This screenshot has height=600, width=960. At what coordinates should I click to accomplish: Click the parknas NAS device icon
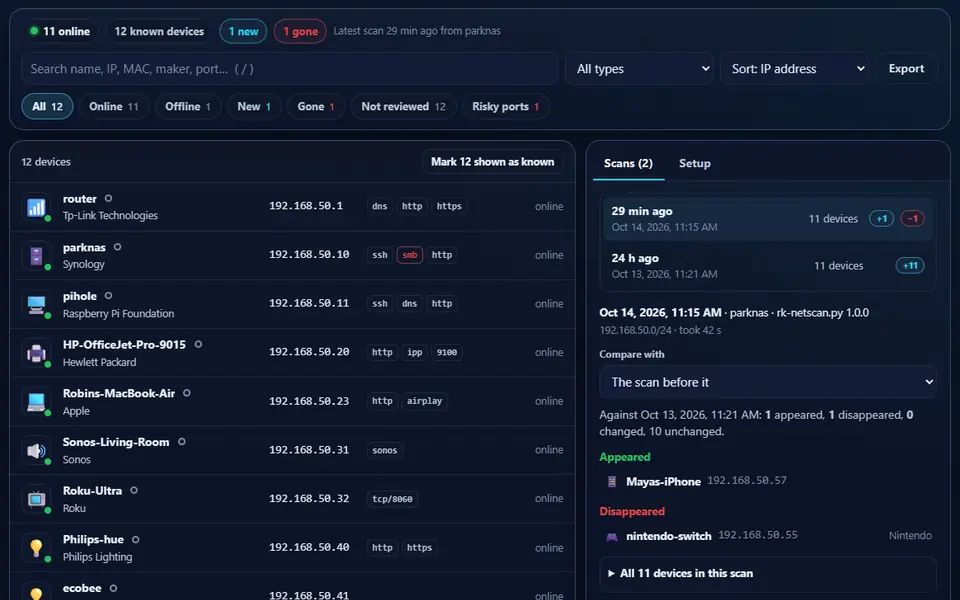click(x=36, y=255)
